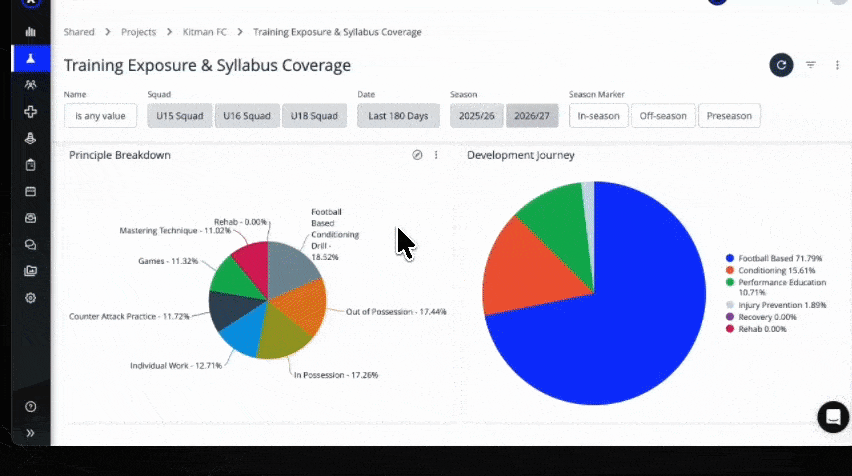852x476 pixels.
Task: Enable the In-season marker filter
Action: (598, 116)
